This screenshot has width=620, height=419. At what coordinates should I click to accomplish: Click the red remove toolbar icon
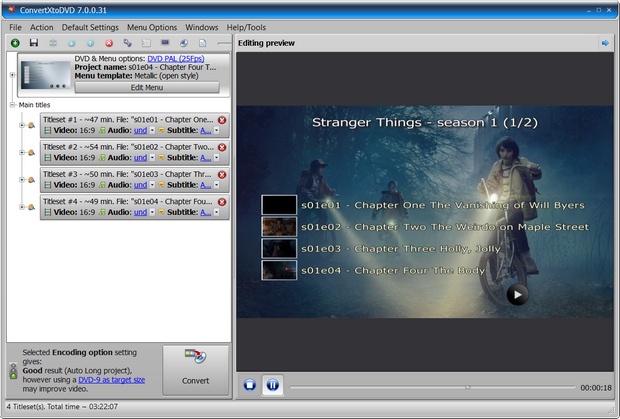pos(109,43)
